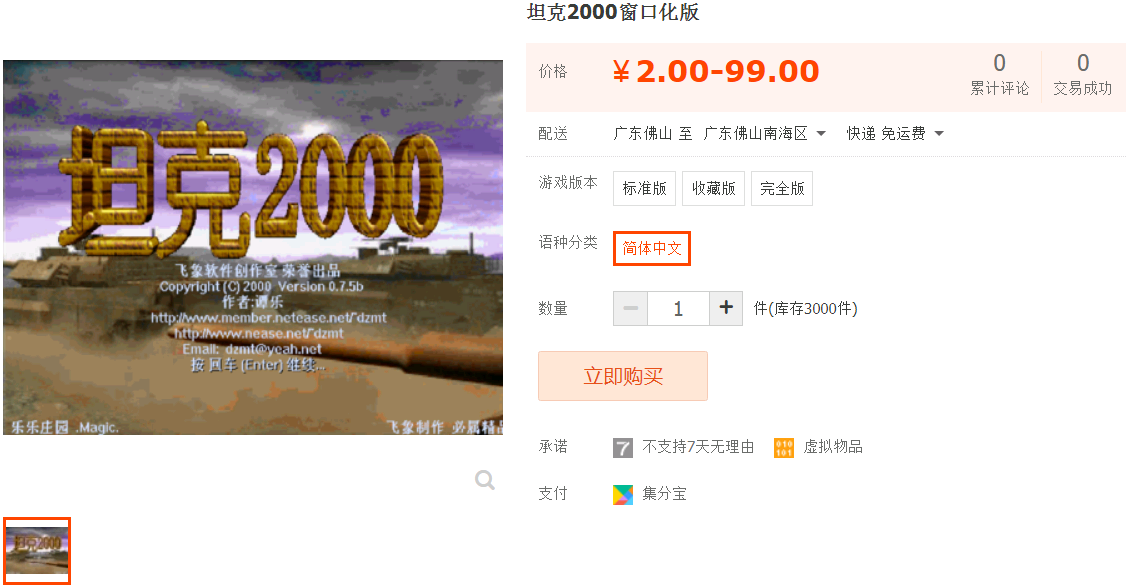Image resolution: width=1131 pixels, height=587 pixels.
Task: Open the 交易成功 transaction count
Action: tap(1083, 74)
